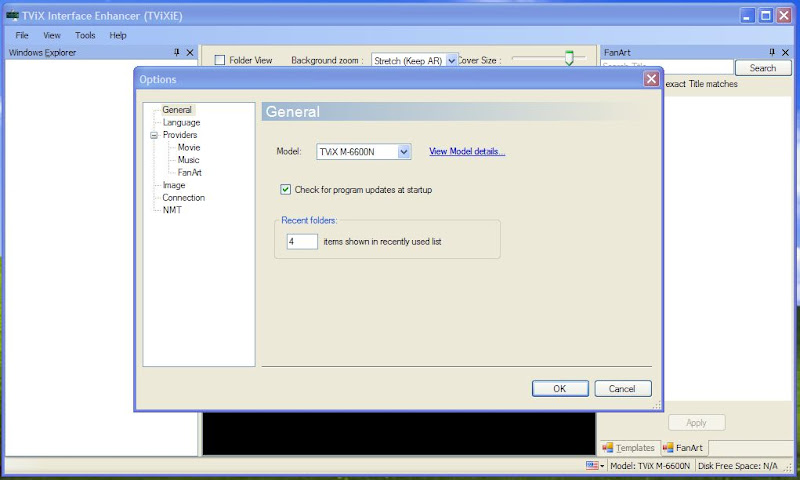Click the Options dialog resize grip
Screen dimensions: 800x480
click(657, 405)
